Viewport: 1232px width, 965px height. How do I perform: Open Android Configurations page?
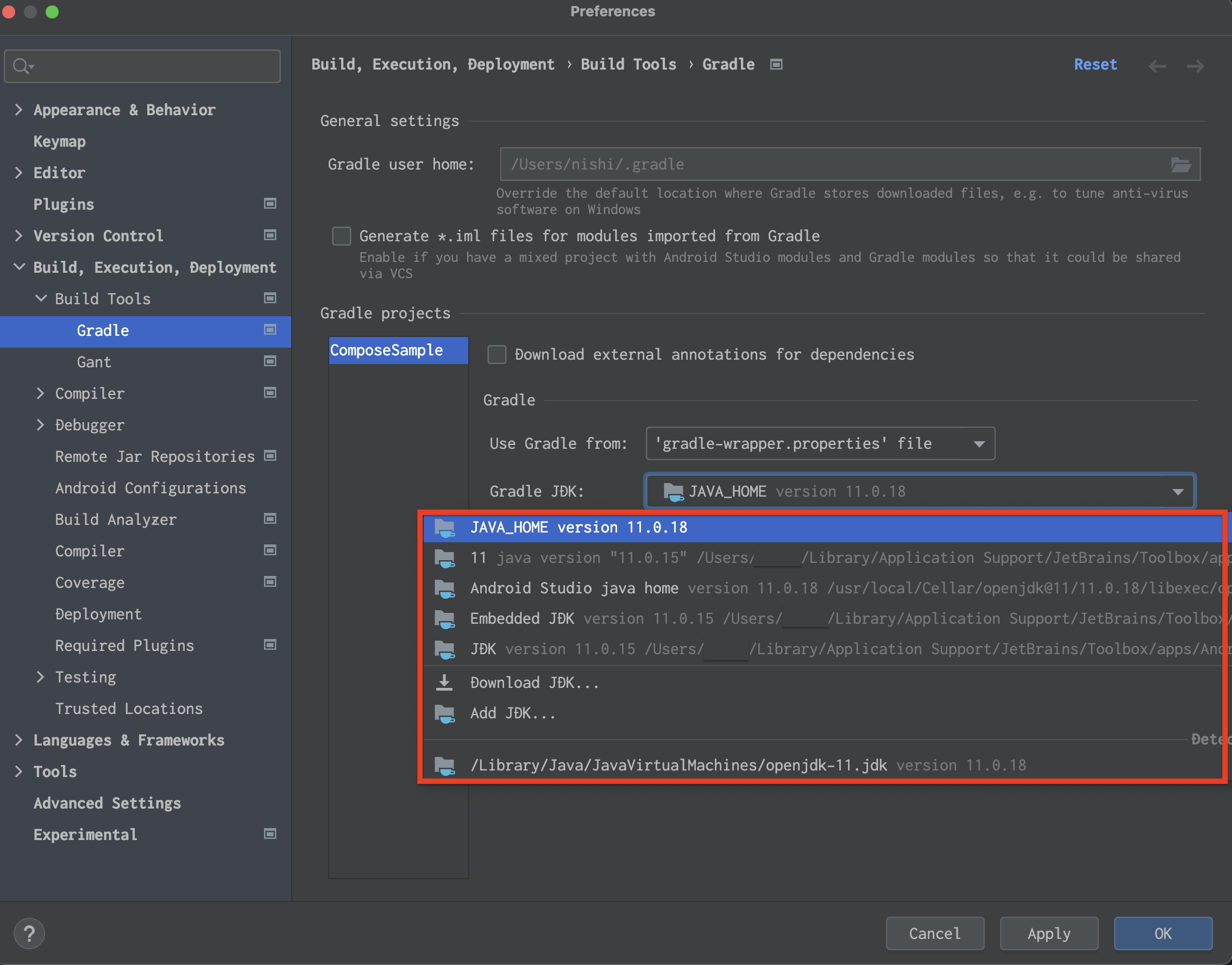(150, 488)
